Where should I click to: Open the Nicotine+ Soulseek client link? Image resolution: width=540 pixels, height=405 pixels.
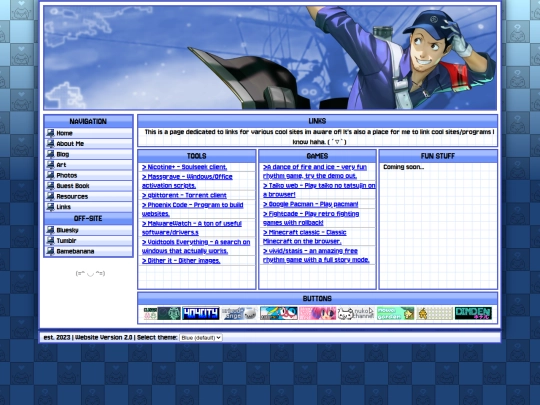pyautogui.click(x=185, y=167)
